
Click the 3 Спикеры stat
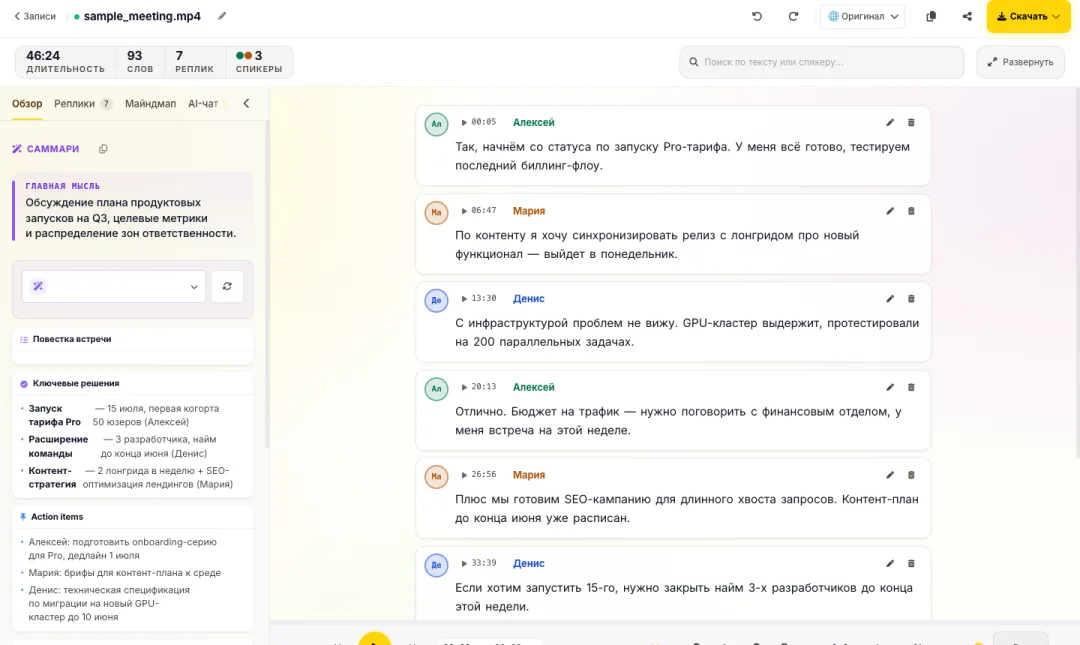(258, 62)
